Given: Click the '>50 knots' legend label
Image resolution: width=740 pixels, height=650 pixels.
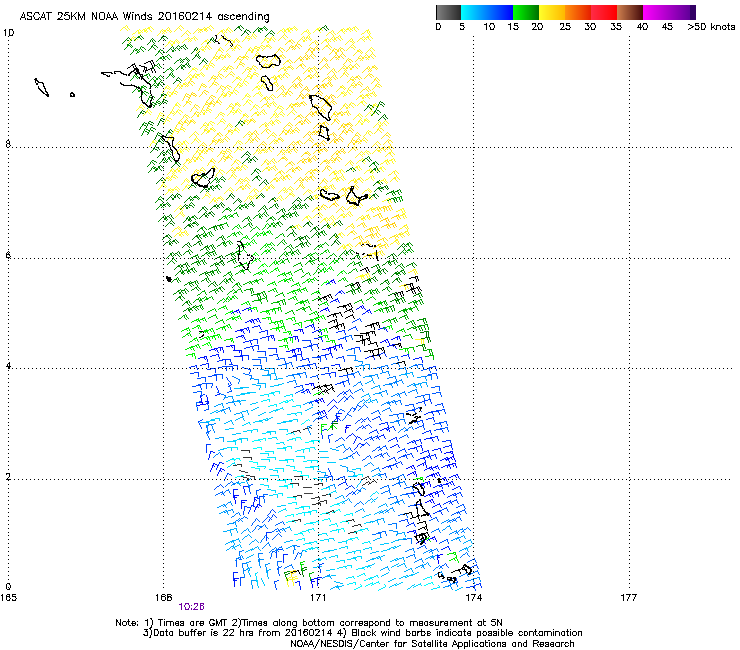Looking at the screenshot, I should [x=711, y=27].
